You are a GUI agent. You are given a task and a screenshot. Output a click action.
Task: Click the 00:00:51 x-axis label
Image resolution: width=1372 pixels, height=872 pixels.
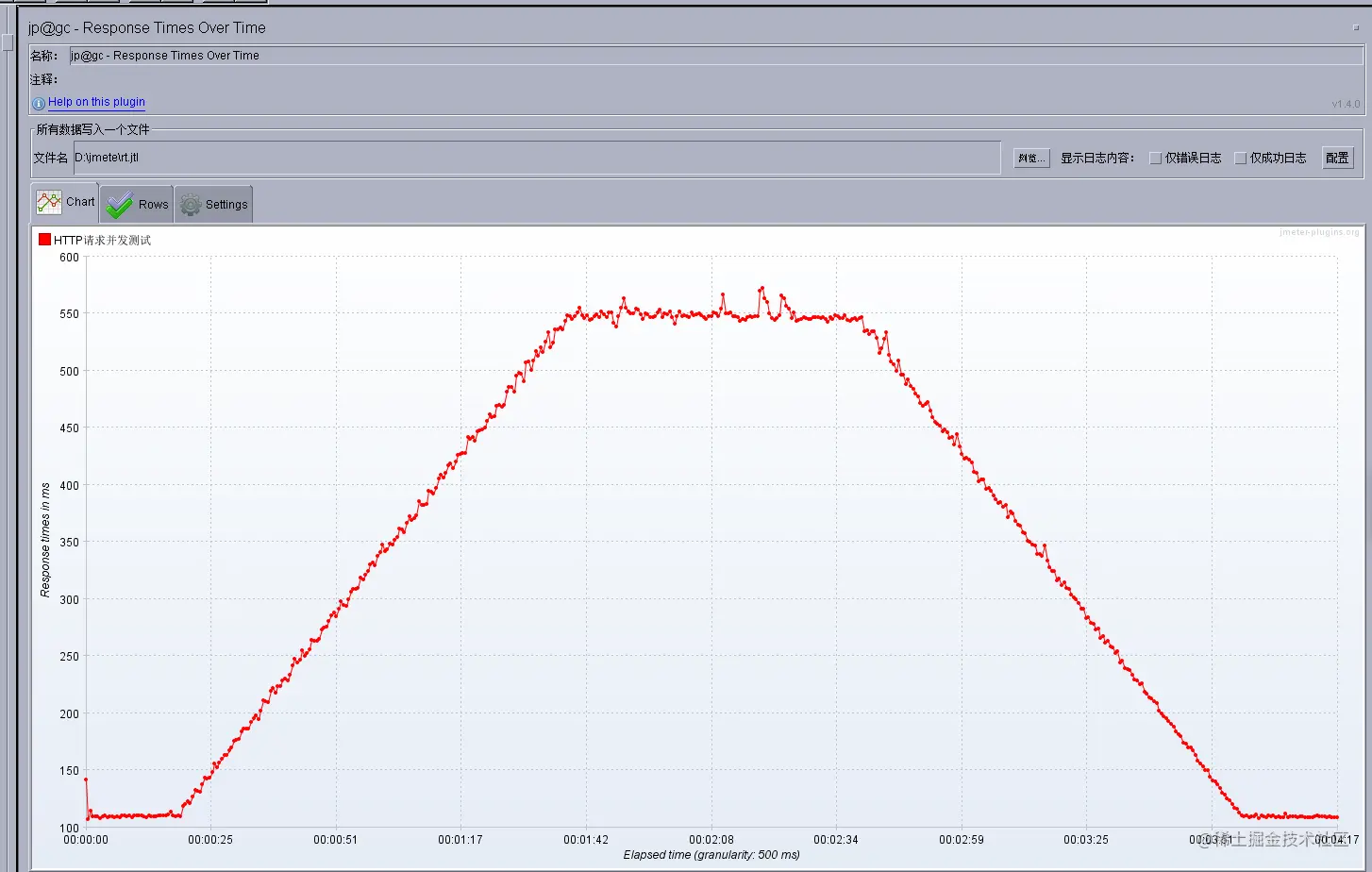click(x=336, y=840)
